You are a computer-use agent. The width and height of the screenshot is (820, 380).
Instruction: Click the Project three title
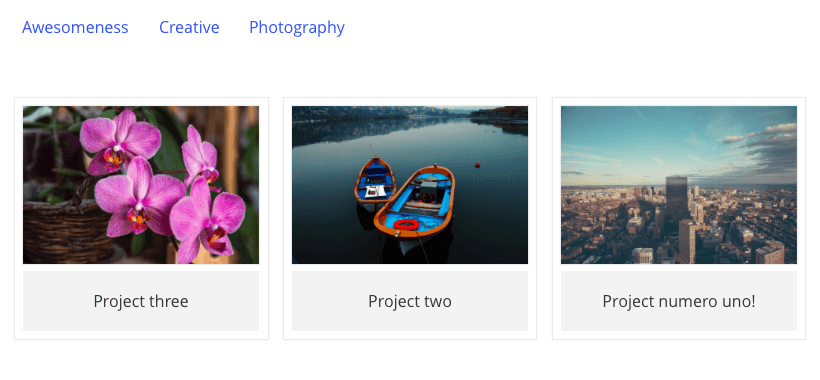pyautogui.click(x=141, y=301)
